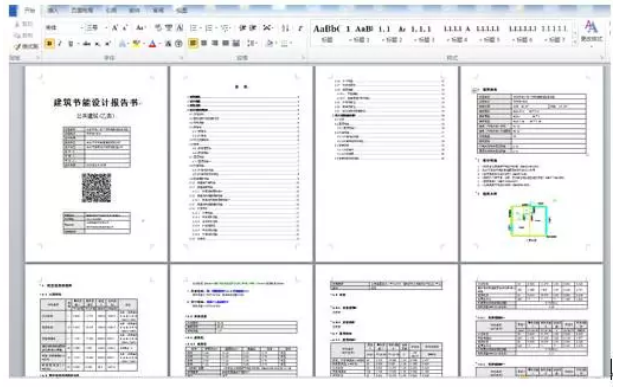Click the Center alignment icon
Screen dimensions: 622x388
(204, 43)
